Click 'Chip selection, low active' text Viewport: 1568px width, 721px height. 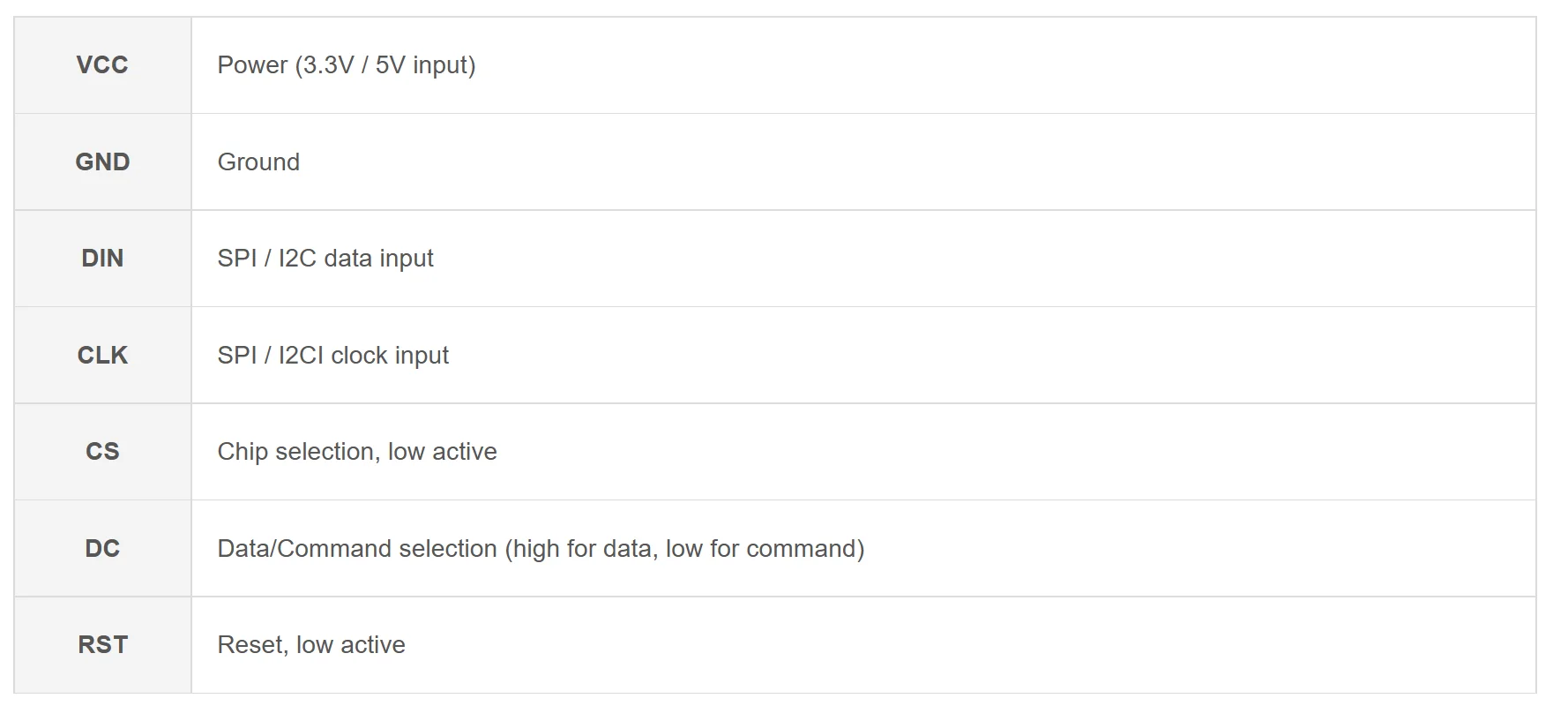point(357,452)
